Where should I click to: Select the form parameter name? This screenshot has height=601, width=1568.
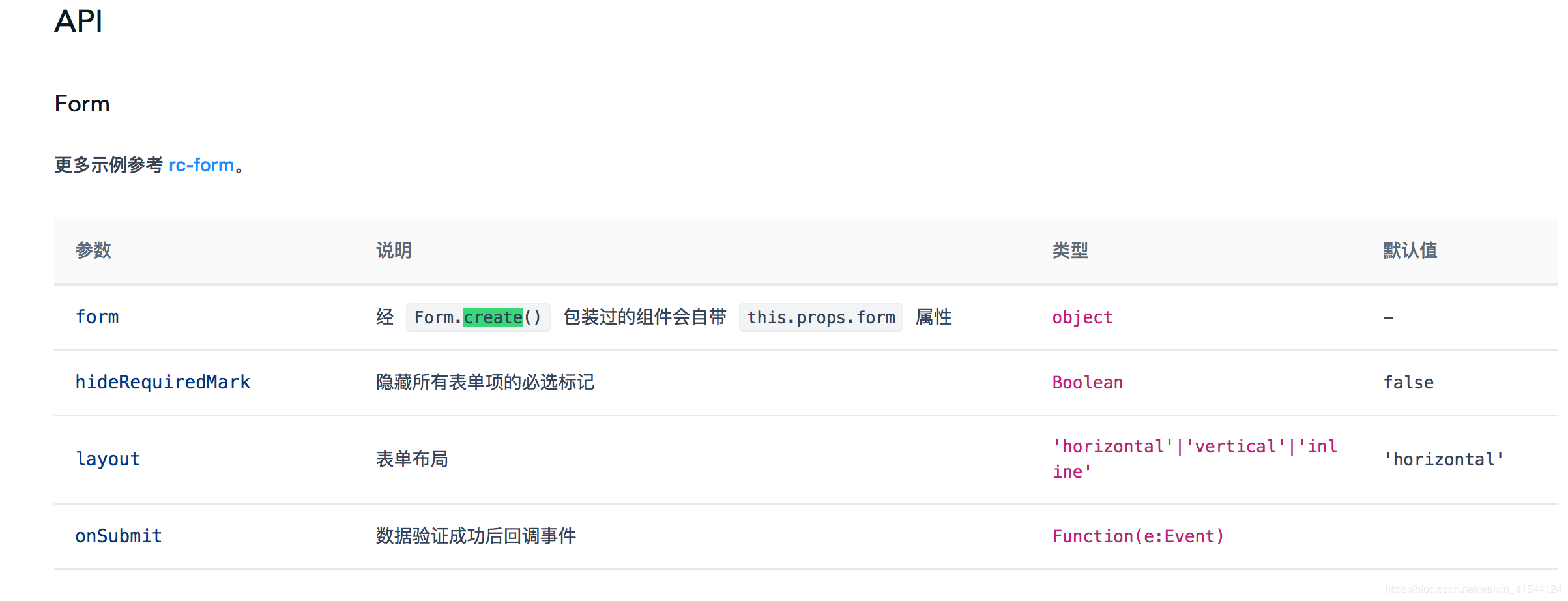click(97, 317)
